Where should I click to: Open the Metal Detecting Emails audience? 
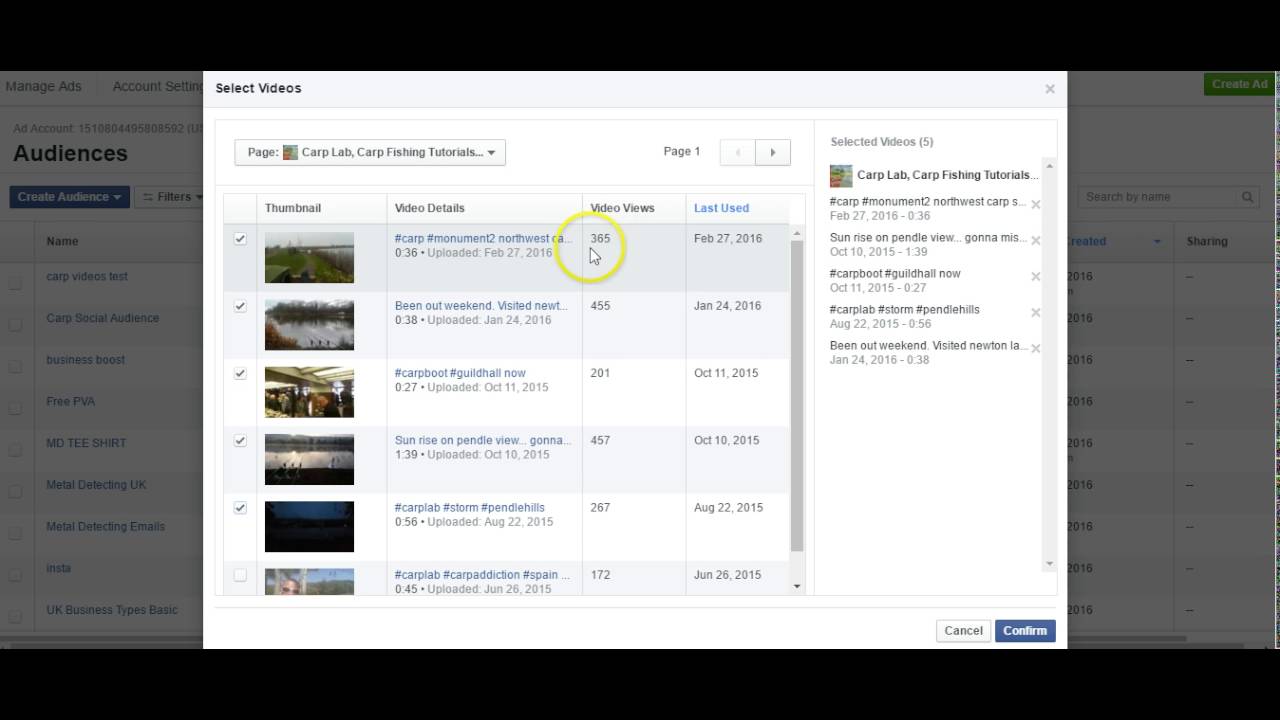click(x=105, y=527)
